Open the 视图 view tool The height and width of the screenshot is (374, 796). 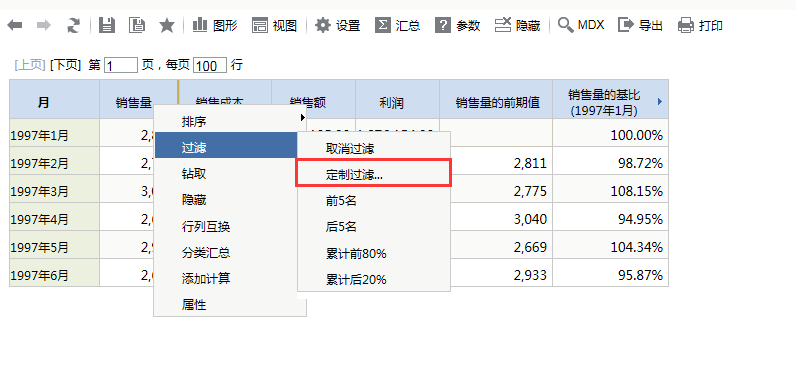click(274, 25)
